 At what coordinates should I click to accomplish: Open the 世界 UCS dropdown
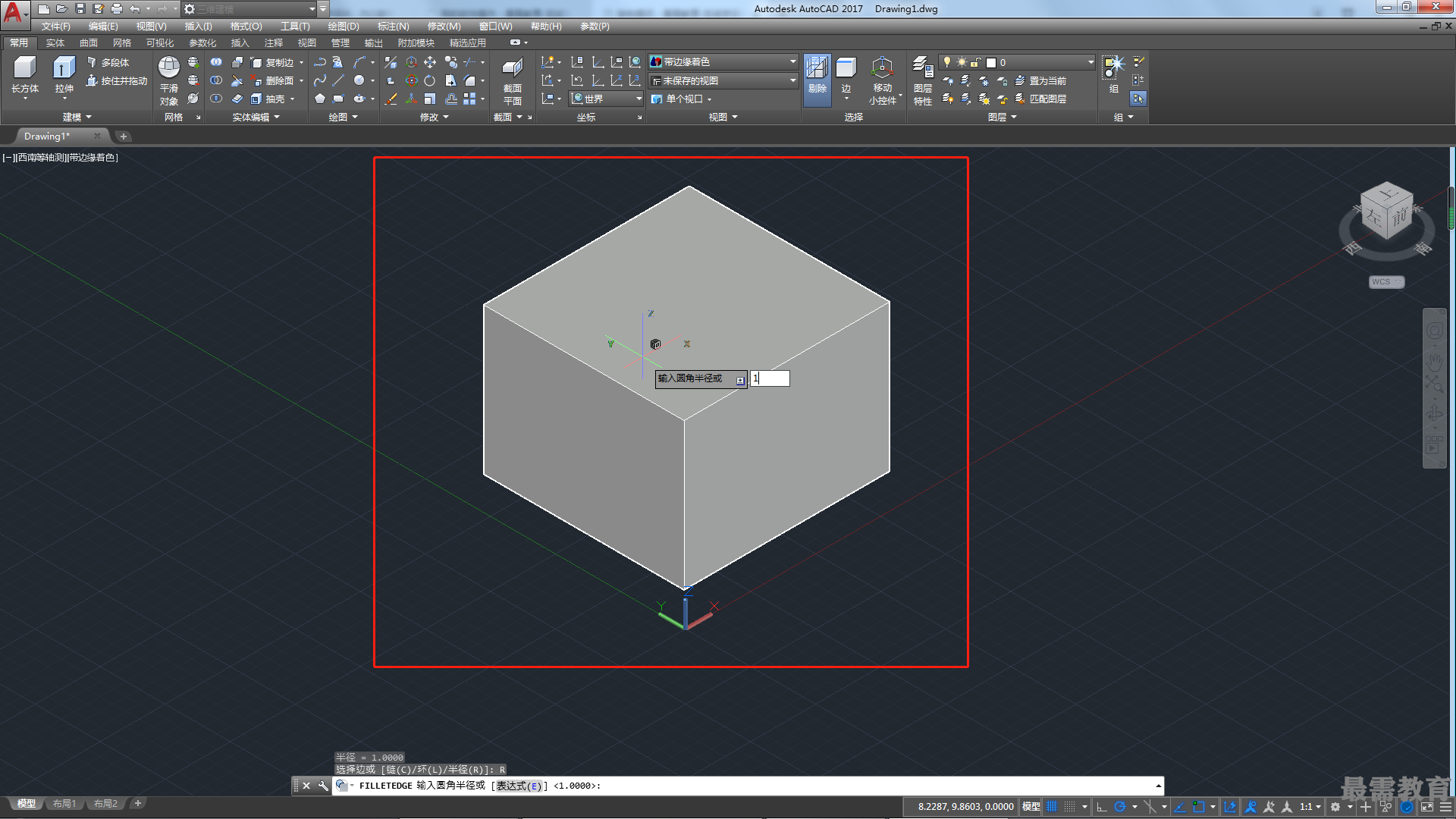coord(606,99)
